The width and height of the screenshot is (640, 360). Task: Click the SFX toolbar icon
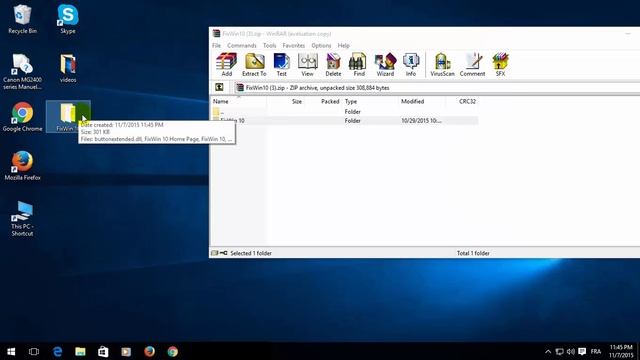tap(500, 65)
